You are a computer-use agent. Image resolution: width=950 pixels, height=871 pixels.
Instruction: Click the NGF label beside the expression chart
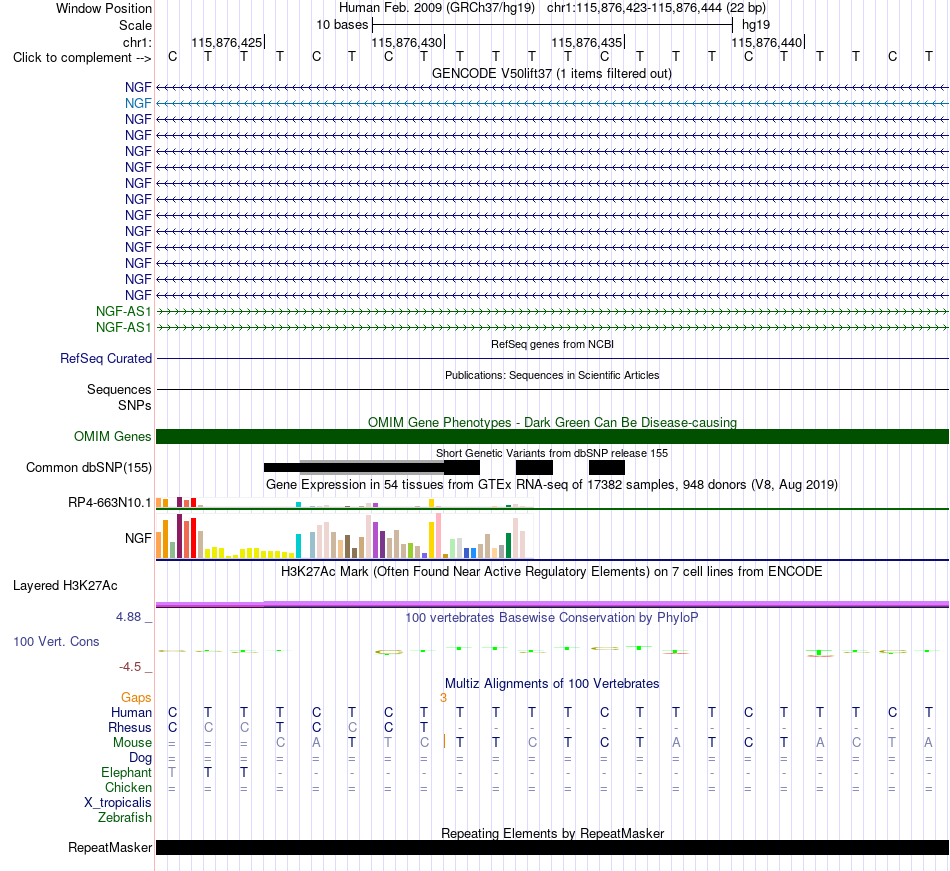point(138,538)
